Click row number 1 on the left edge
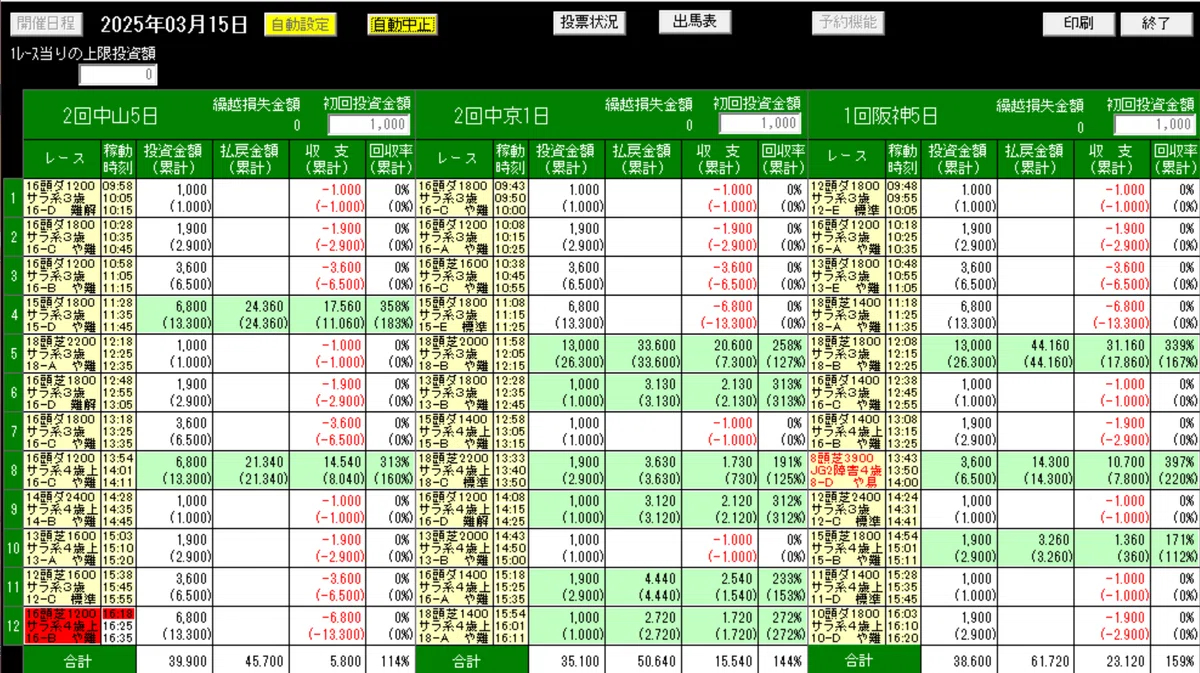 (13, 198)
